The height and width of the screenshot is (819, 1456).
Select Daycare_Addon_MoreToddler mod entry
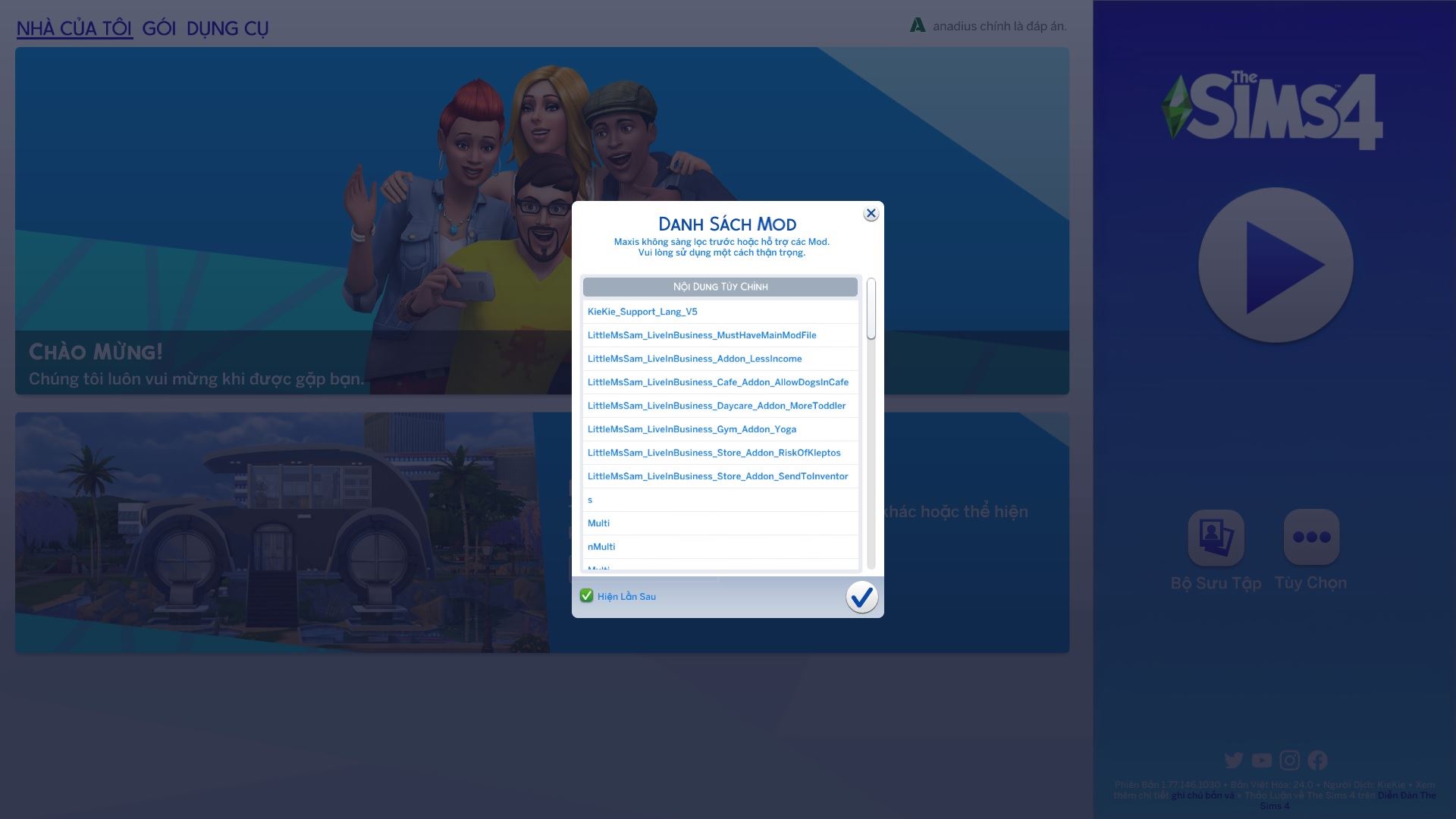pyautogui.click(x=720, y=406)
